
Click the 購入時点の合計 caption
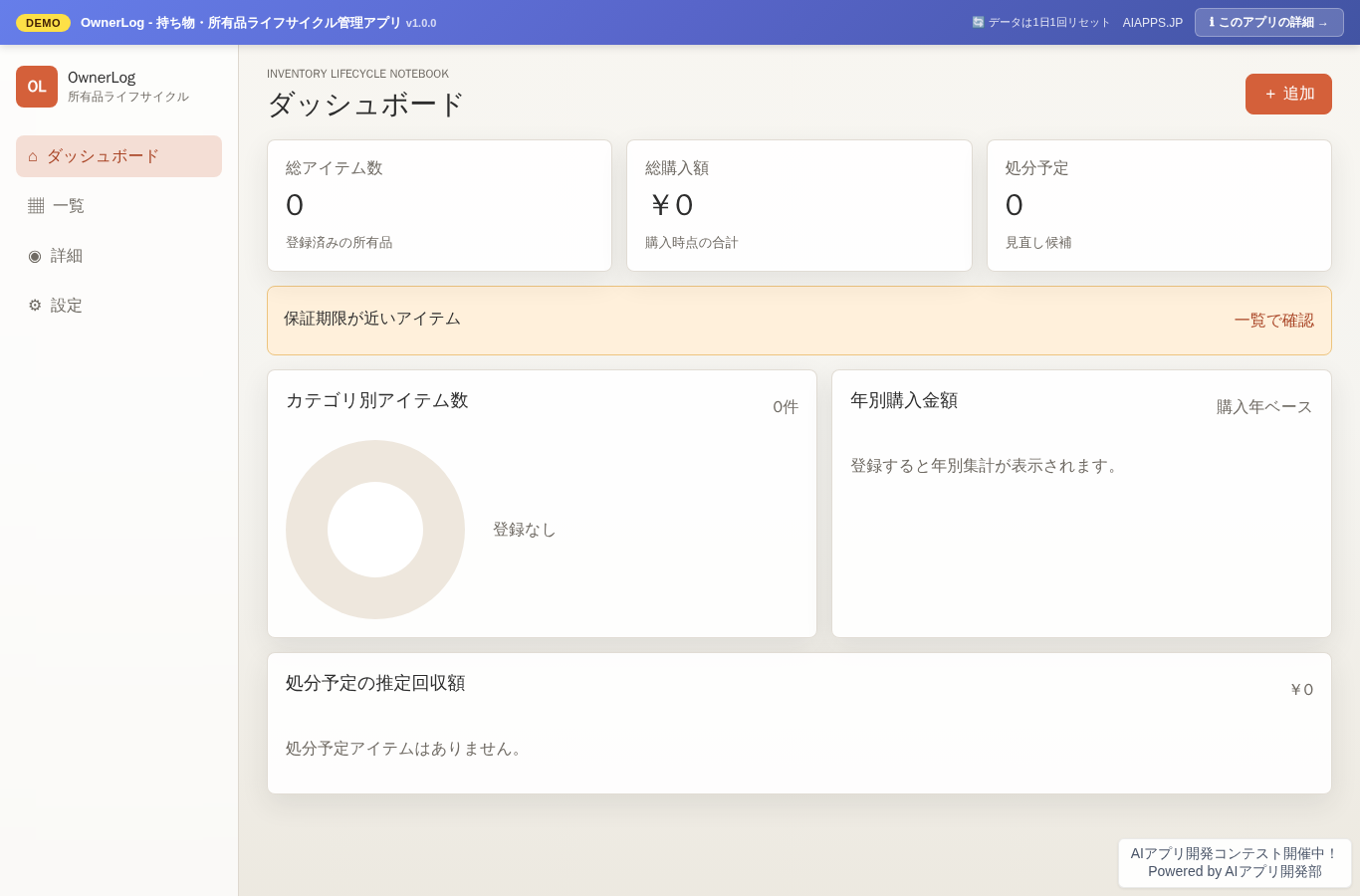click(x=692, y=243)
